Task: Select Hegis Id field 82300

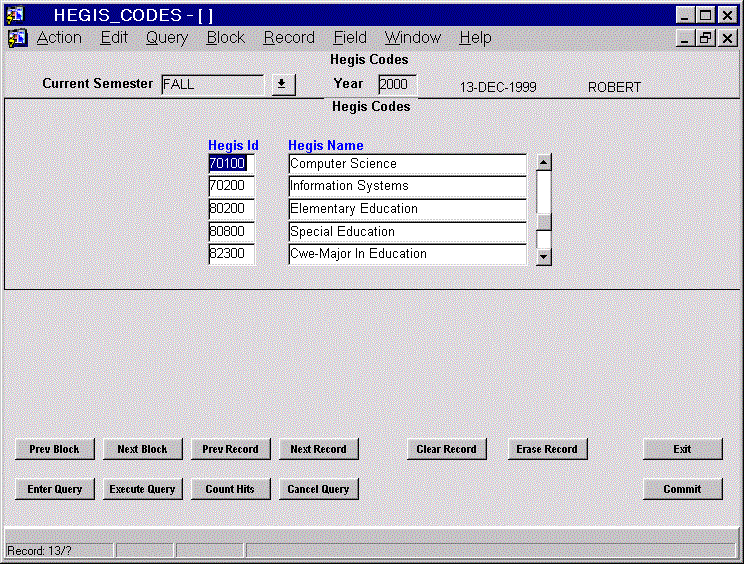Action: [232, 254]
